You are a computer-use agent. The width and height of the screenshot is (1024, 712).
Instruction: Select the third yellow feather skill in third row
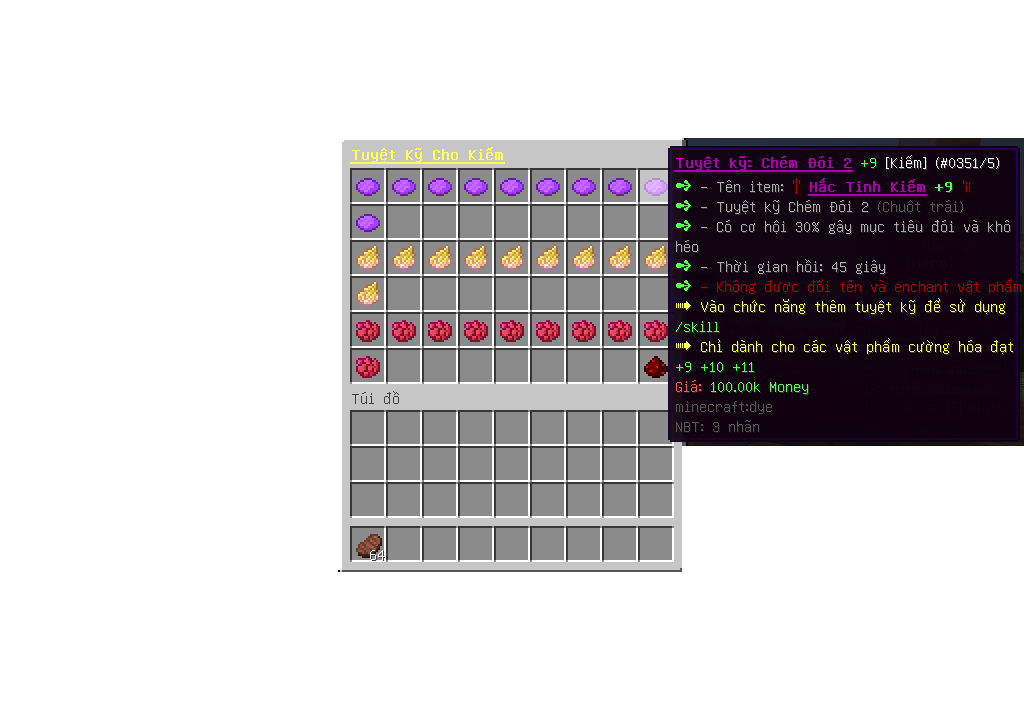tap(440, 259)
